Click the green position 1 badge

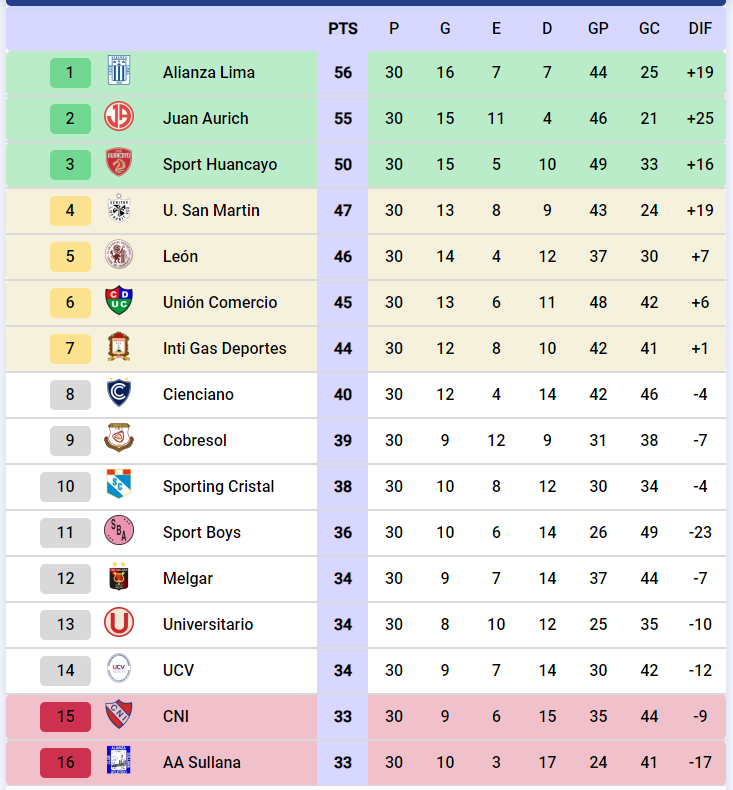(70, 72)
